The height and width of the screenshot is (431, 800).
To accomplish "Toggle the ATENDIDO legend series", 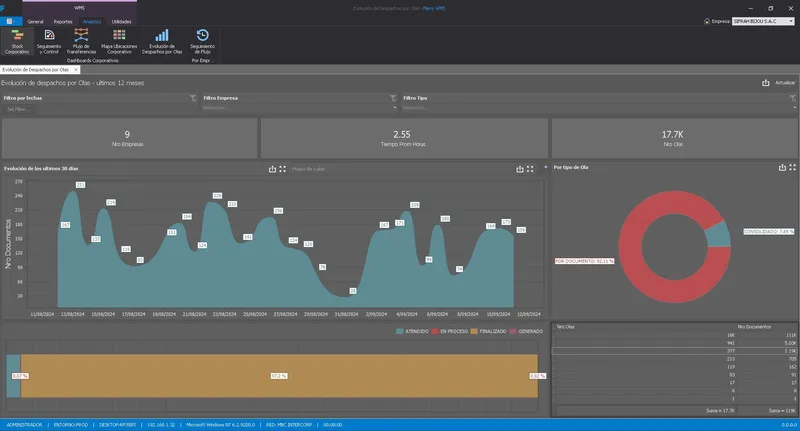I will pyautogui.click(x=412, y=332).
